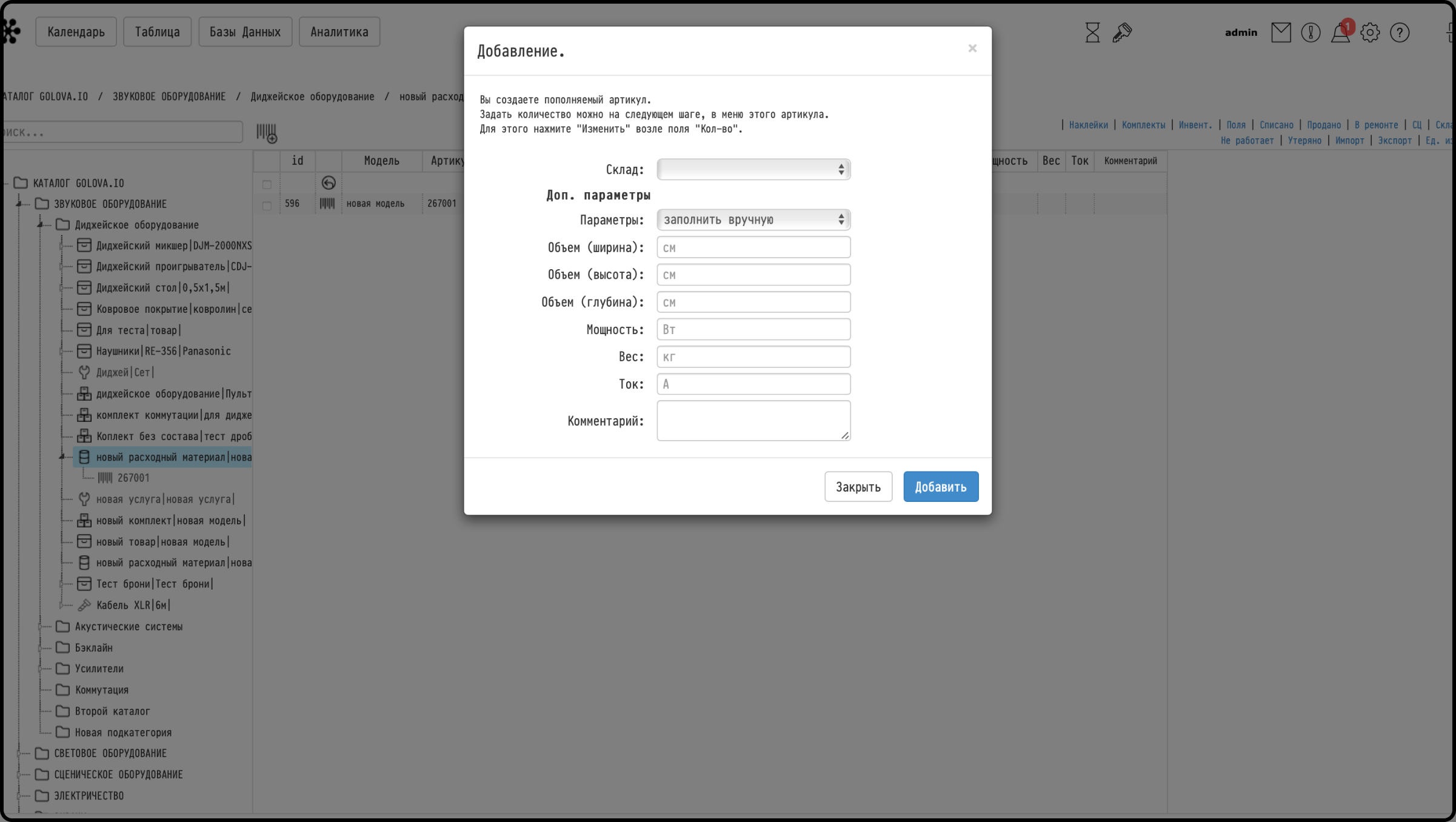Click the Закрыть button
This screenshot has height=822, width=1456.
(858, 487)
